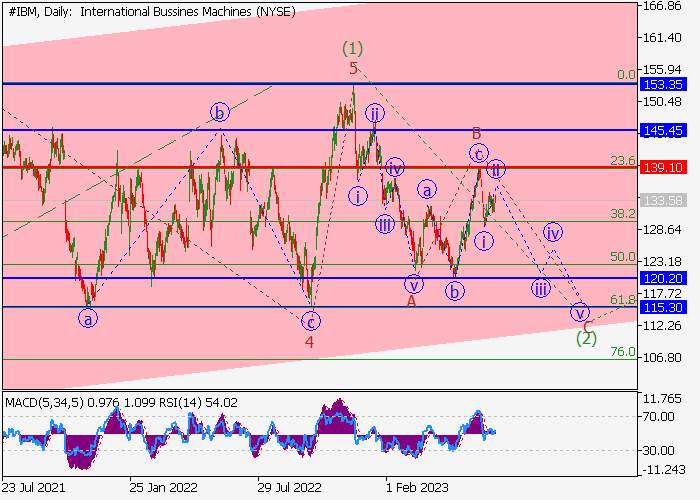The image size is (700, 500).
Task: Click the '1 Feb 2023' date label
Action: [417, 487]
